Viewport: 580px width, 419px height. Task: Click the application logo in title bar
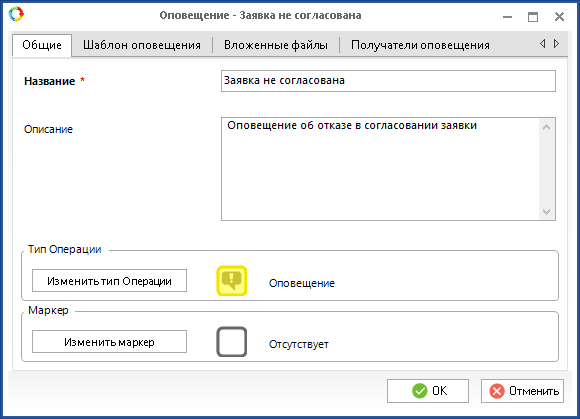pyautogui.click(x=16, y=14)
